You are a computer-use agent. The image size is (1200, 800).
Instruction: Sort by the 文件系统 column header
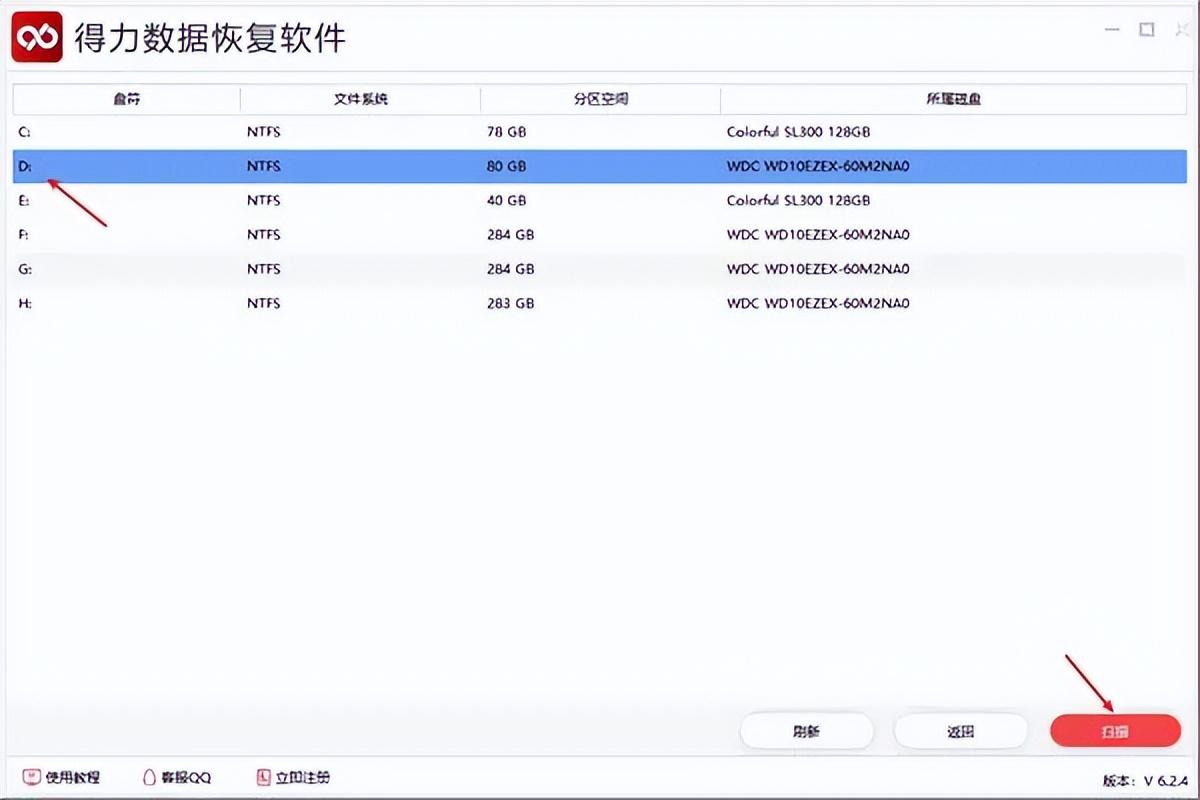[360, 99]
